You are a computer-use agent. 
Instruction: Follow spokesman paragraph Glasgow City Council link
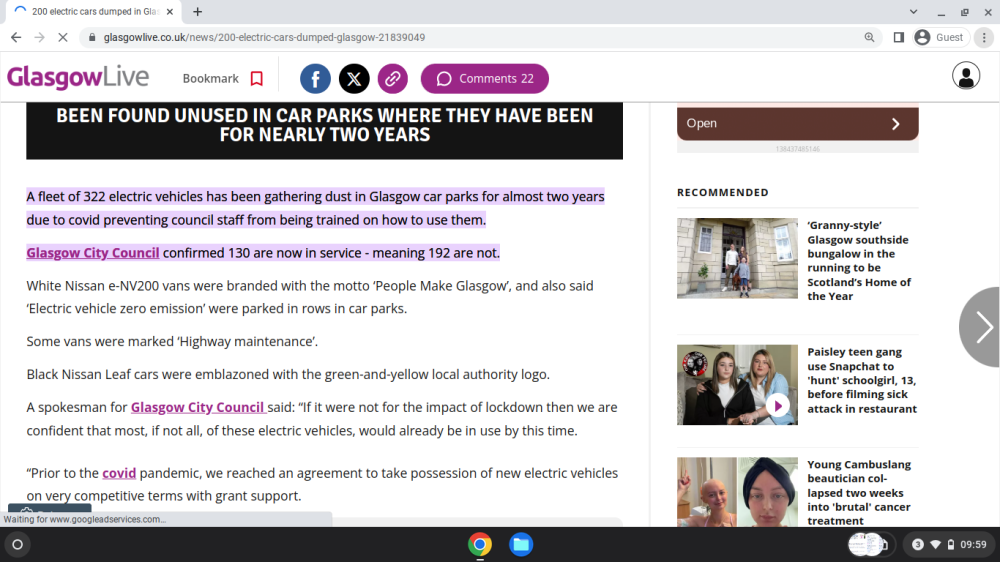[x=198, y=407]
